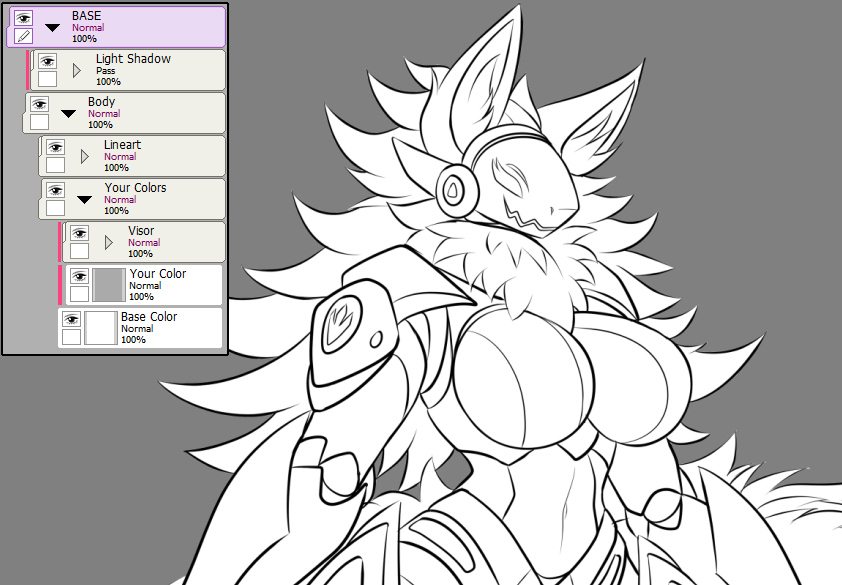Expand the Lineart folder
Image resolution: width=842 pixels, height=585 pixels.
(84, 156)
